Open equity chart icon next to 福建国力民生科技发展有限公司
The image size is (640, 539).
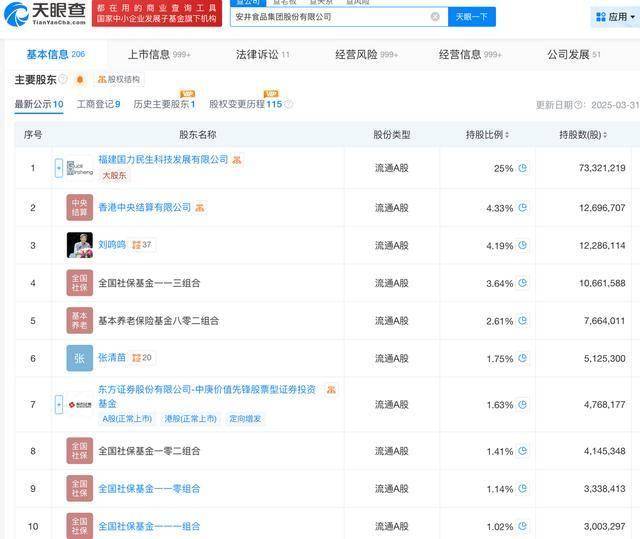pyautogui.click(x=237, y=160)
